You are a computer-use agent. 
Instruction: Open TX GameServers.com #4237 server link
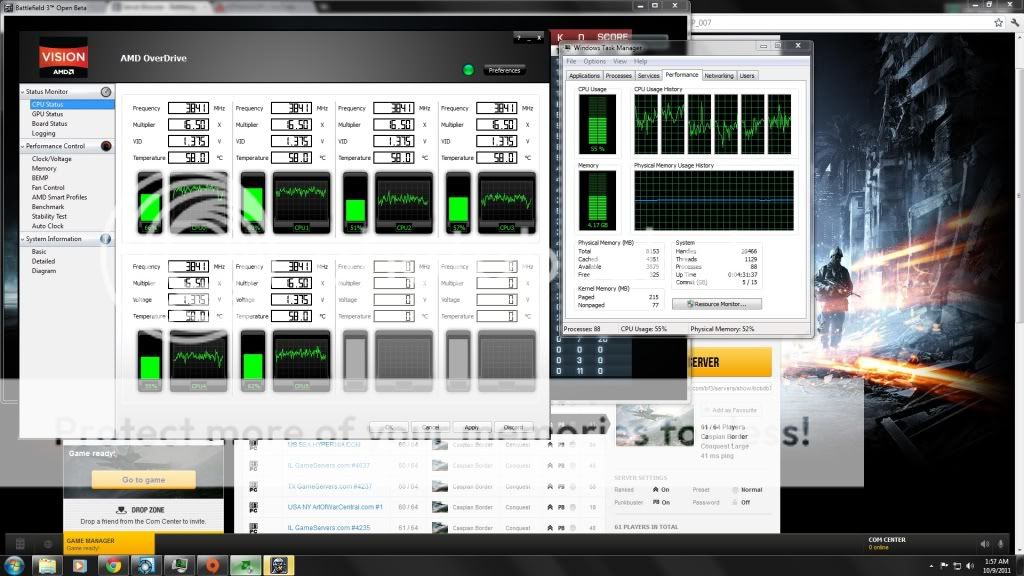[x=329, y=487]
